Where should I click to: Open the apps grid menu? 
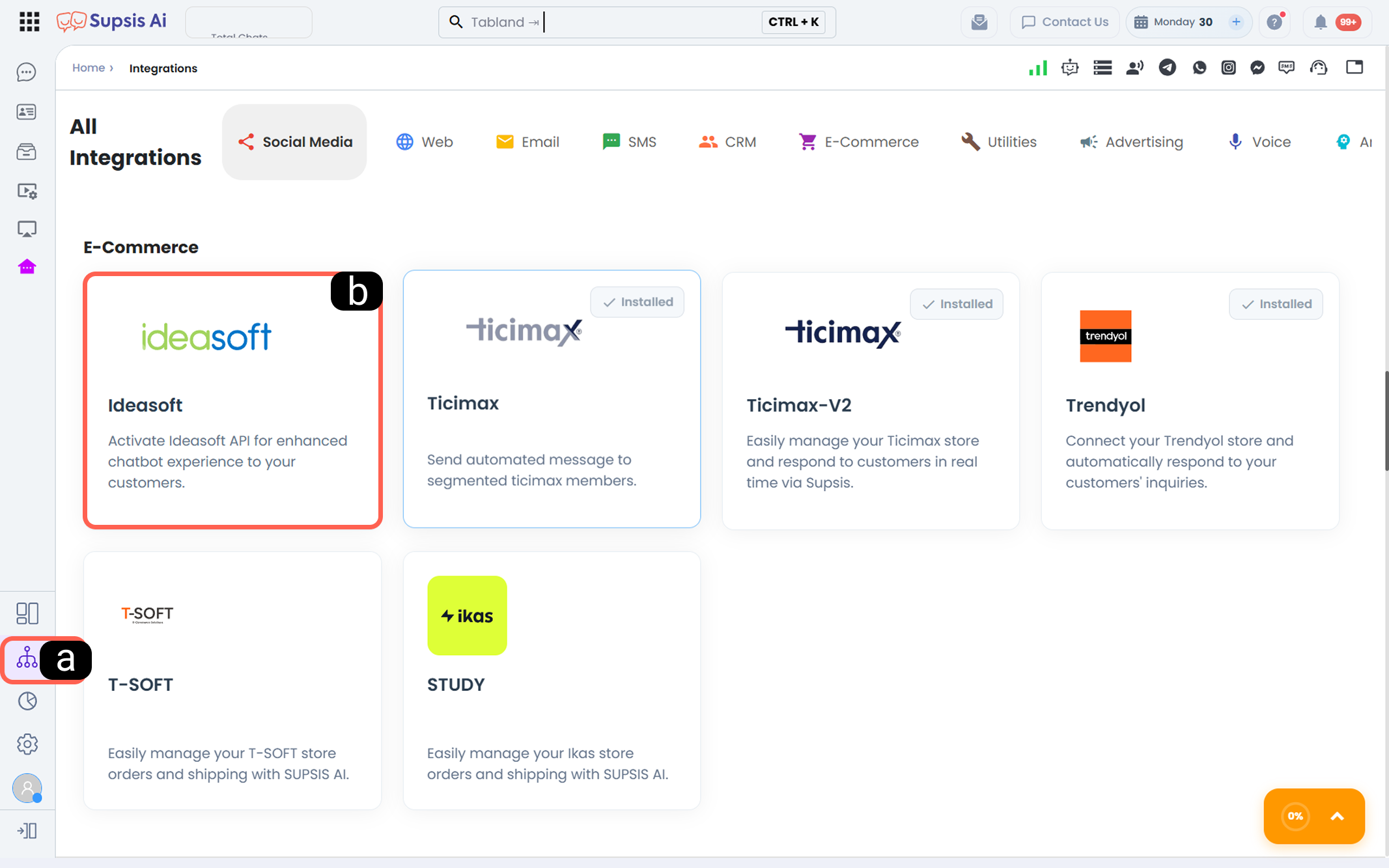(x=29, y=21)
